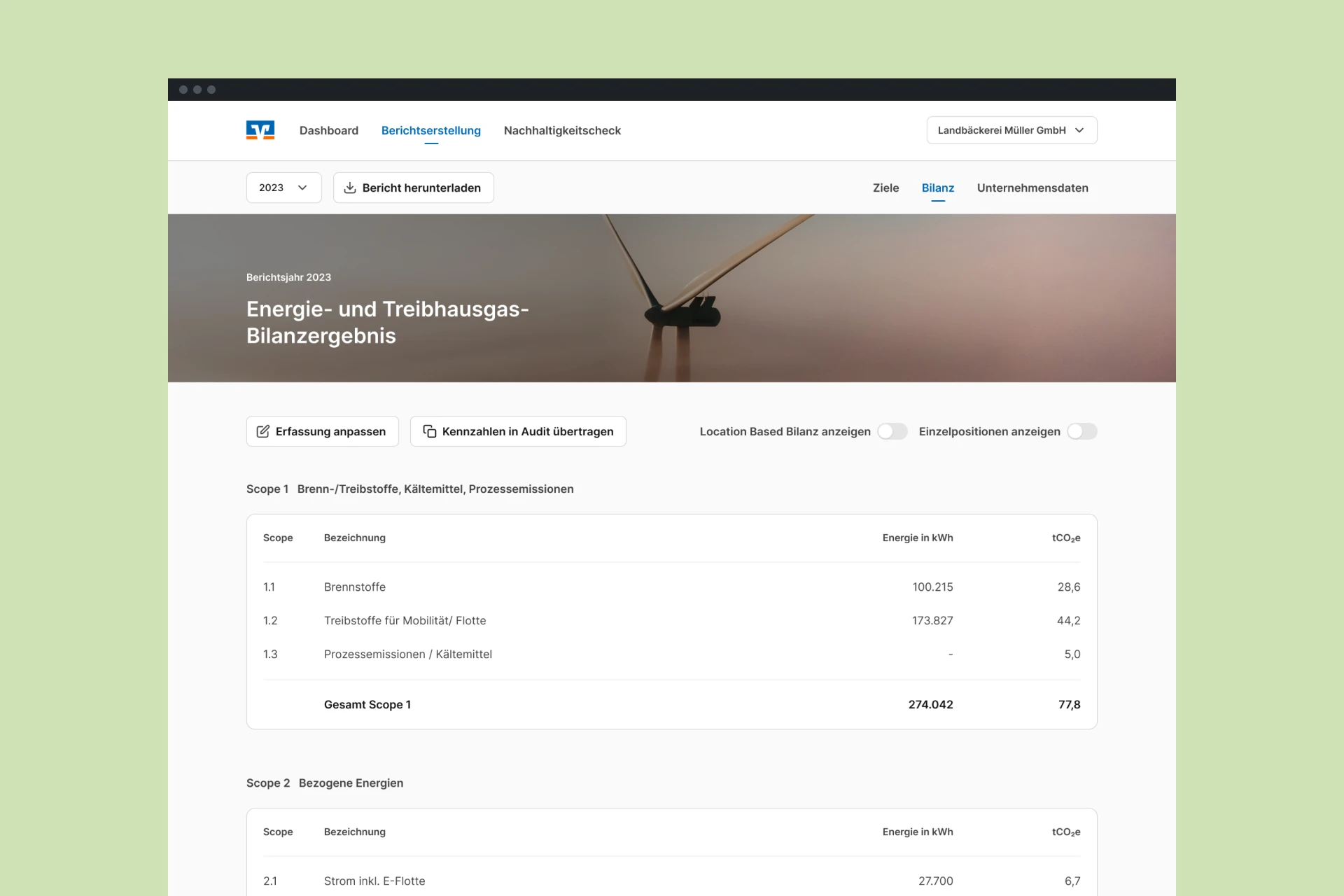
Task: Expand the Landbäckerei Müller GmbH company selector
Action: point(1011,130)
